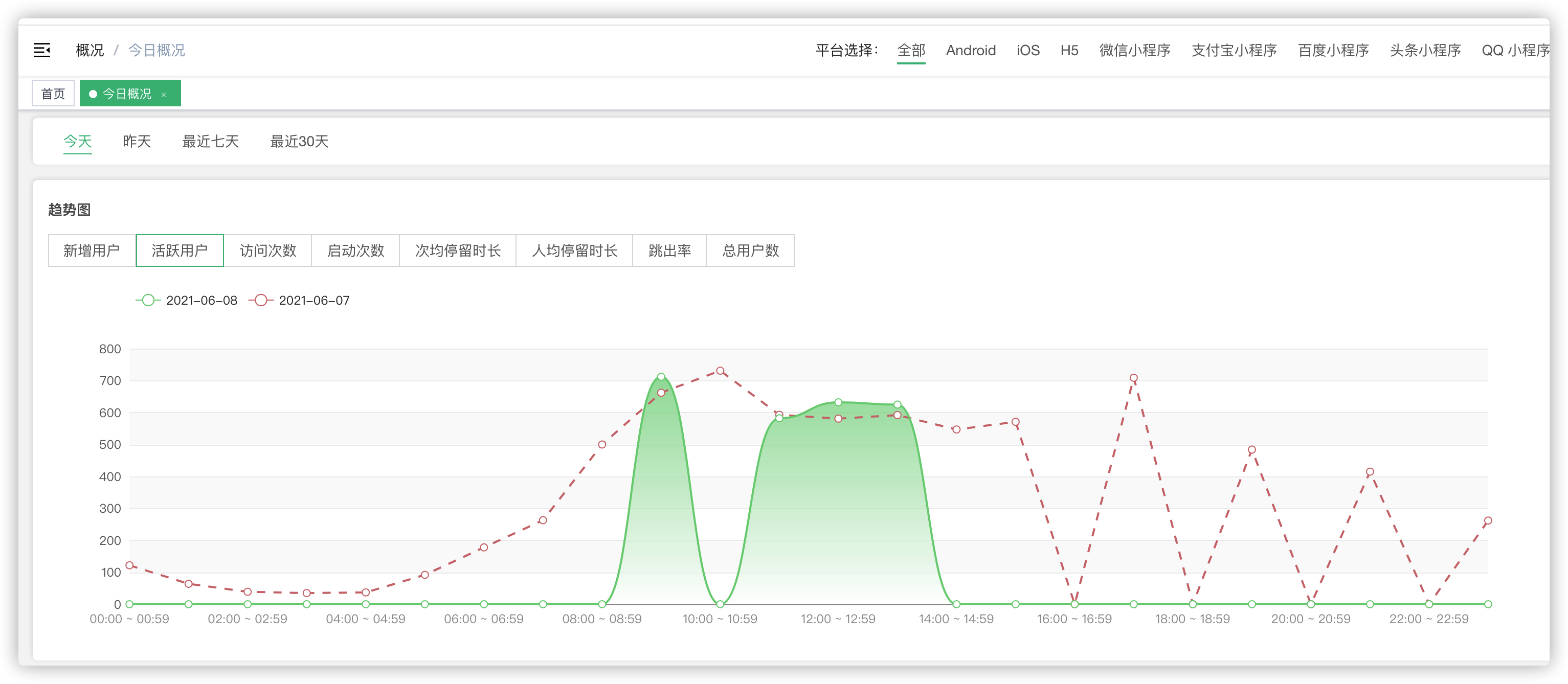Select the 新增用户 metric option
The height and width of the screenshot is (684, 1568).
92,250
